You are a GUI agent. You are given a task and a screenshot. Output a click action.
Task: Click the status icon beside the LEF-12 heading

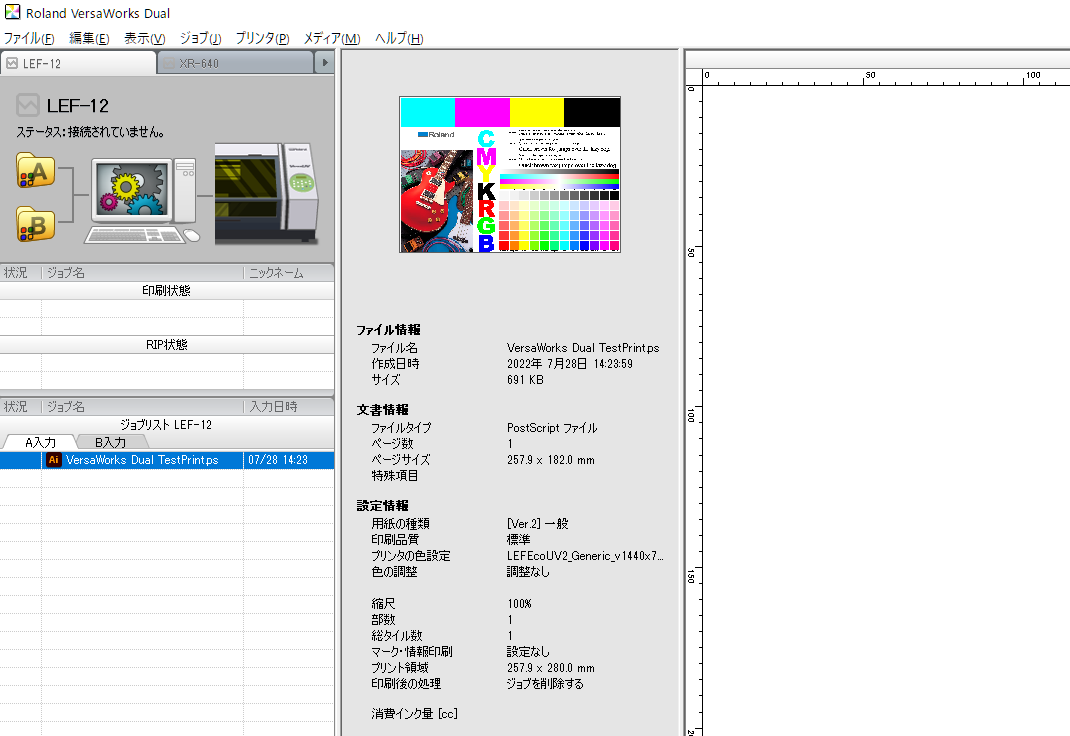coord(28,105)
